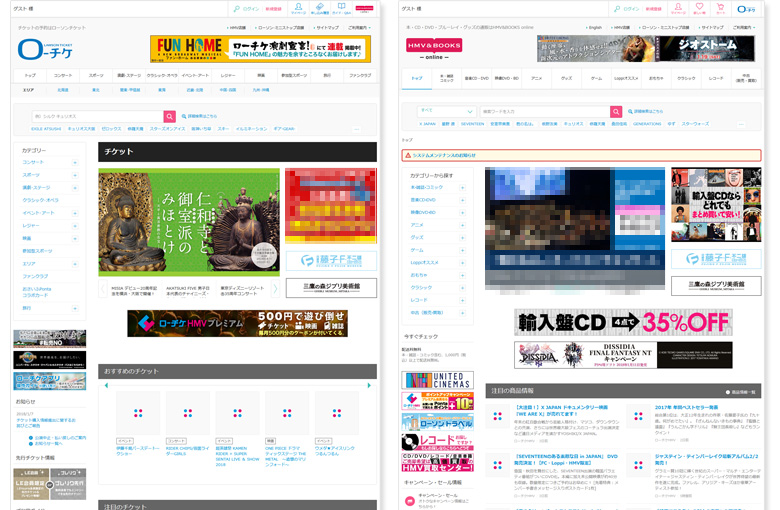Open the UNITED CINEMAS banner

coord(438,380)
